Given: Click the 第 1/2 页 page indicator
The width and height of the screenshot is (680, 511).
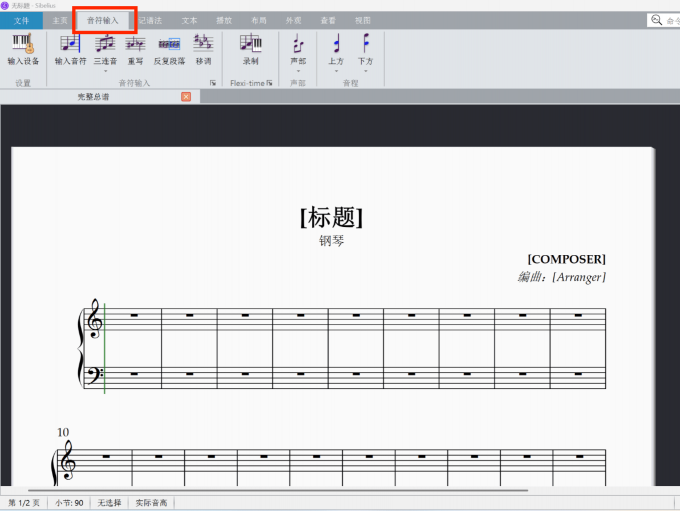Looking at the screenshot, I should tap(24, 503).
